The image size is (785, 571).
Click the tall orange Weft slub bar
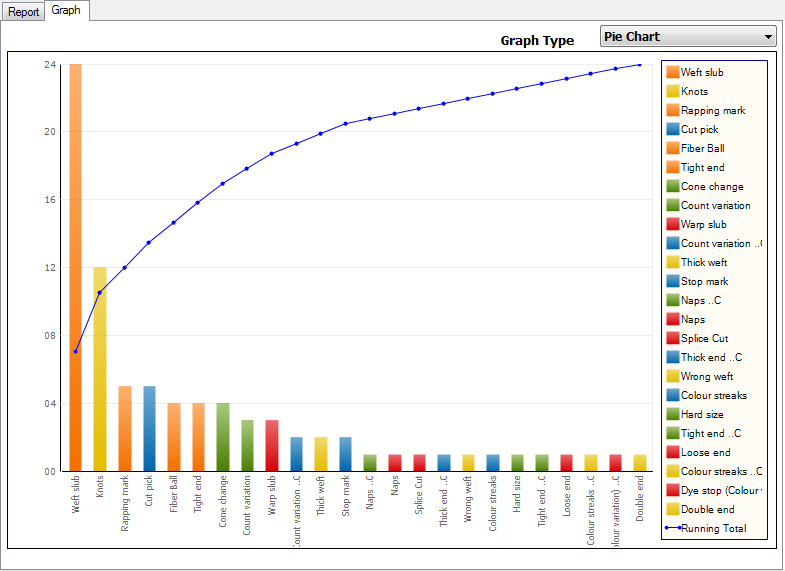click(76, 268)
